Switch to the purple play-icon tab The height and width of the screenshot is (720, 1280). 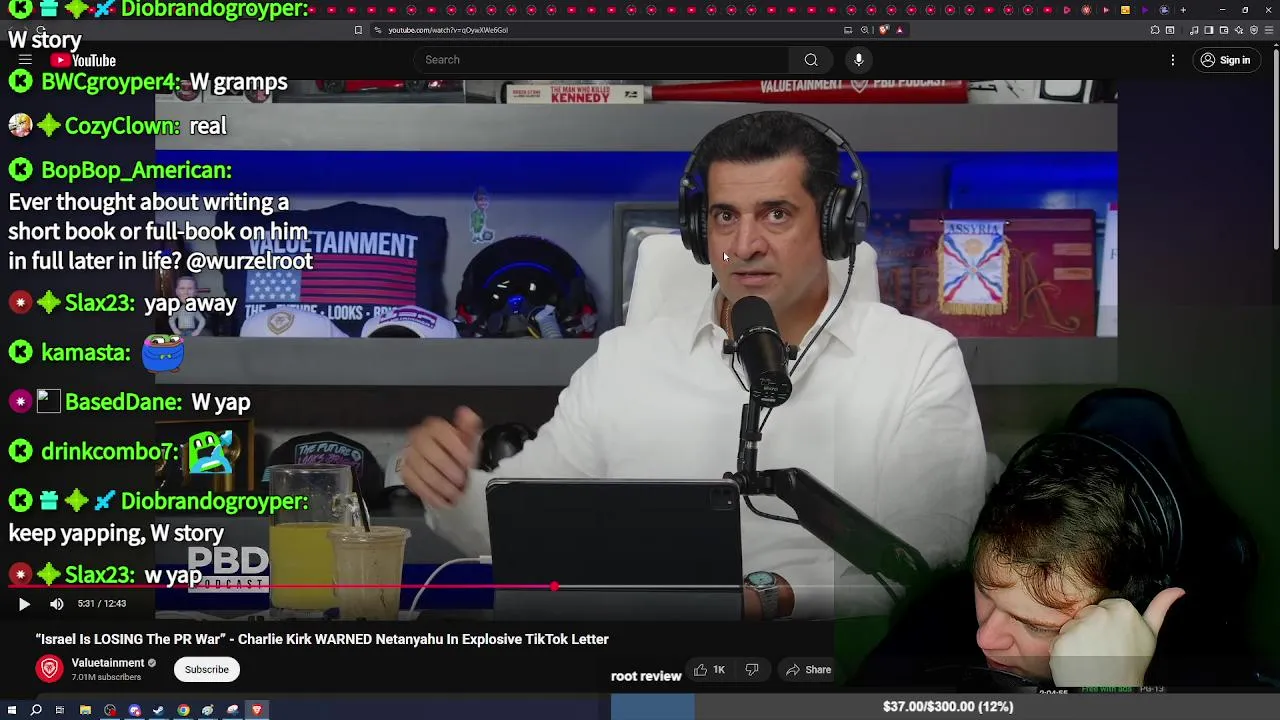click(x=1145, y=10)
